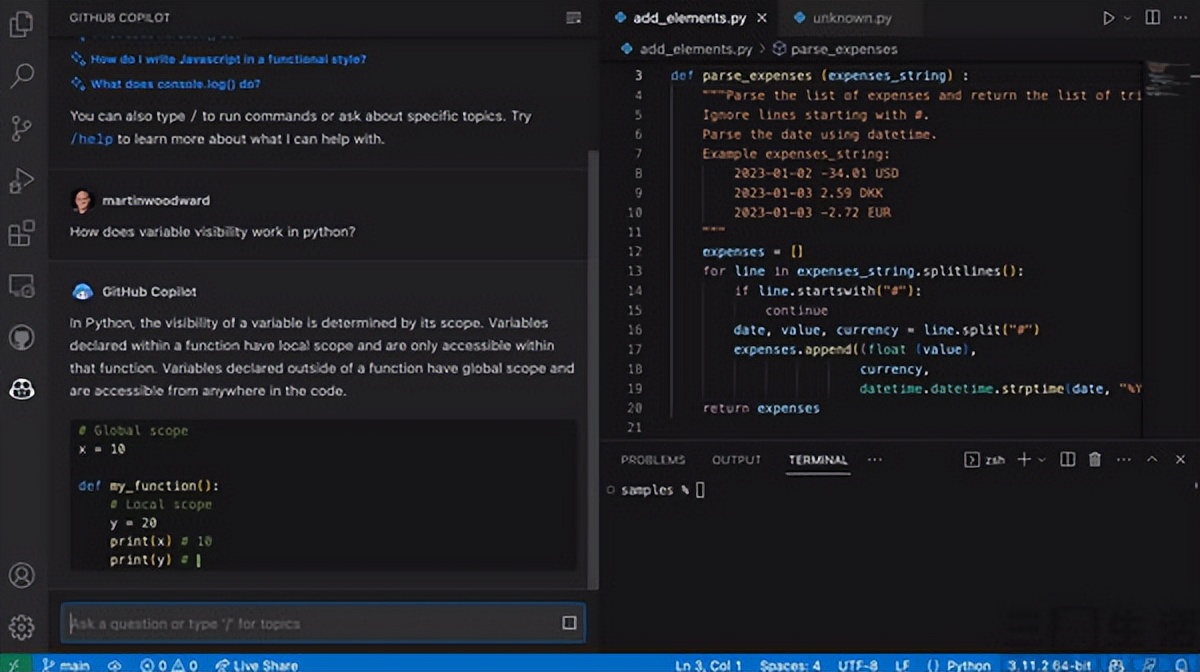Image resolution: width=1200 pixels, height=672 pixels.
Task: Click the zsh terminal label
Action: click(985, 460)
